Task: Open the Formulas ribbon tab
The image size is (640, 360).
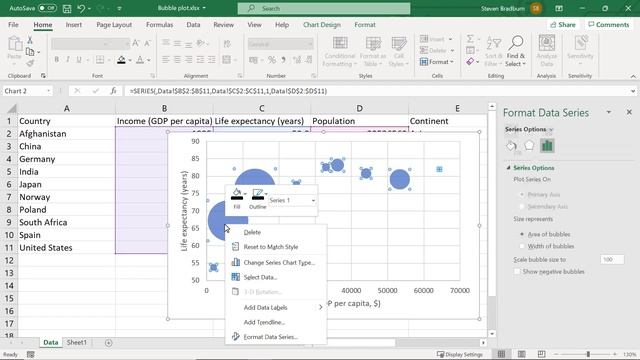Action: pyautogui.click(x=160, y=25)
